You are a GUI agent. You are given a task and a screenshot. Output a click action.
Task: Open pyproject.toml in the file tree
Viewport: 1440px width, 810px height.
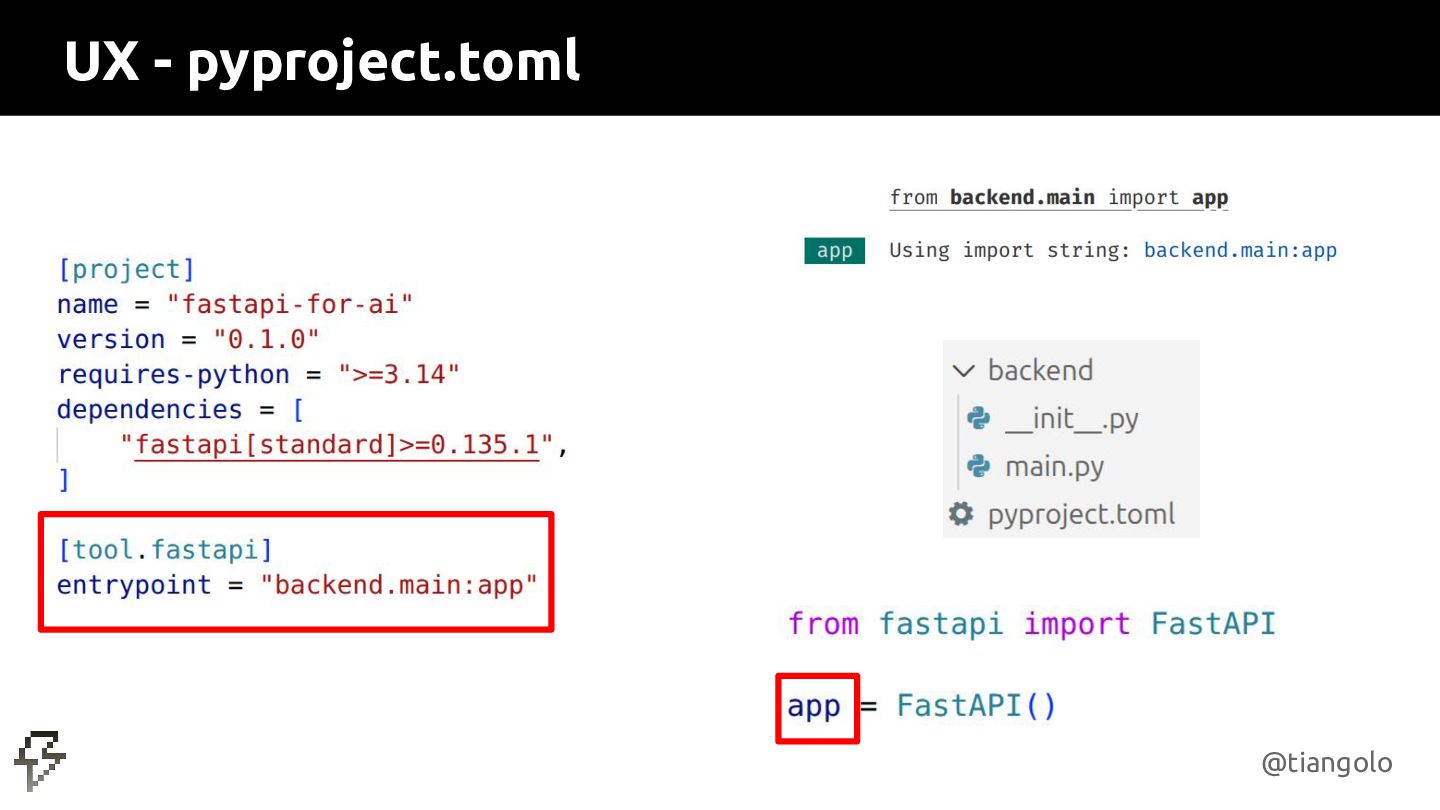[x=1081, y=514]
